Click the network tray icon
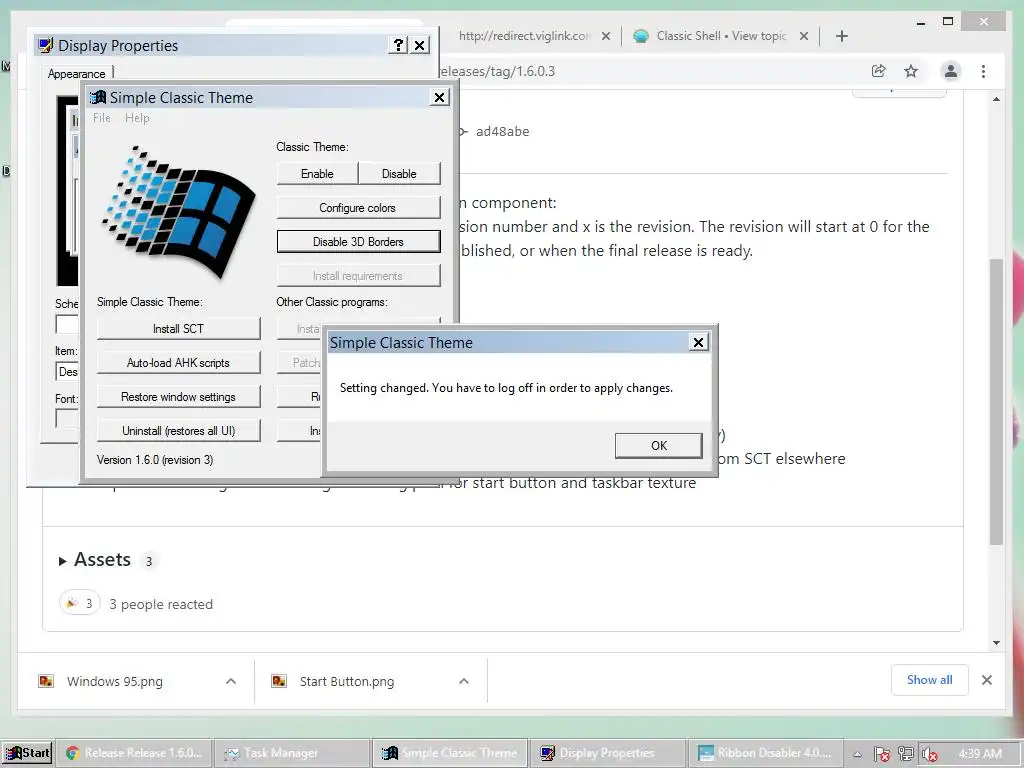Image resolution: width=1024 pixels, height=768 pixels. (905, 754)
